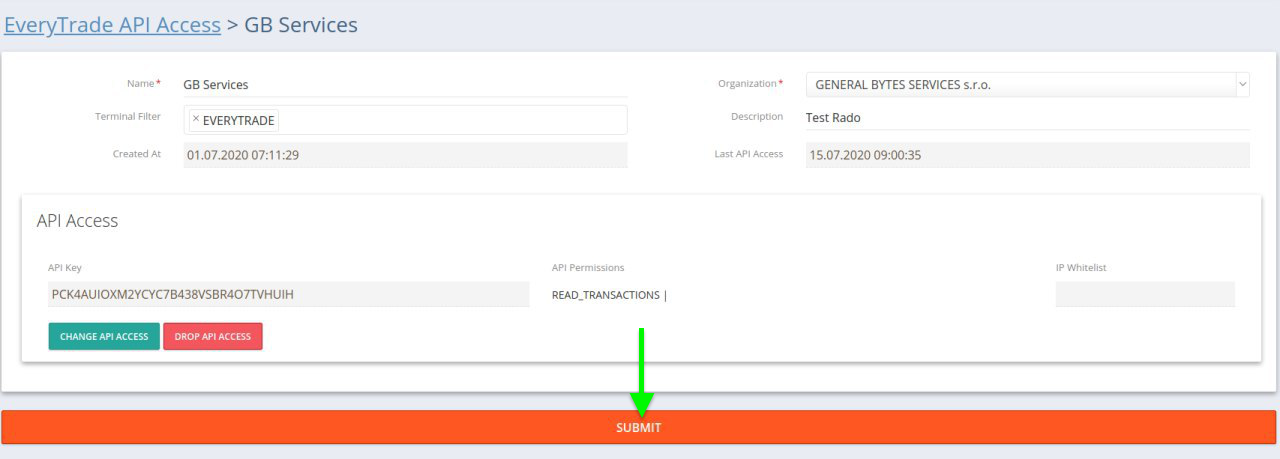Click the Last API Access date field
This screenshot has height=459, width=1280.
point(1028,155)
